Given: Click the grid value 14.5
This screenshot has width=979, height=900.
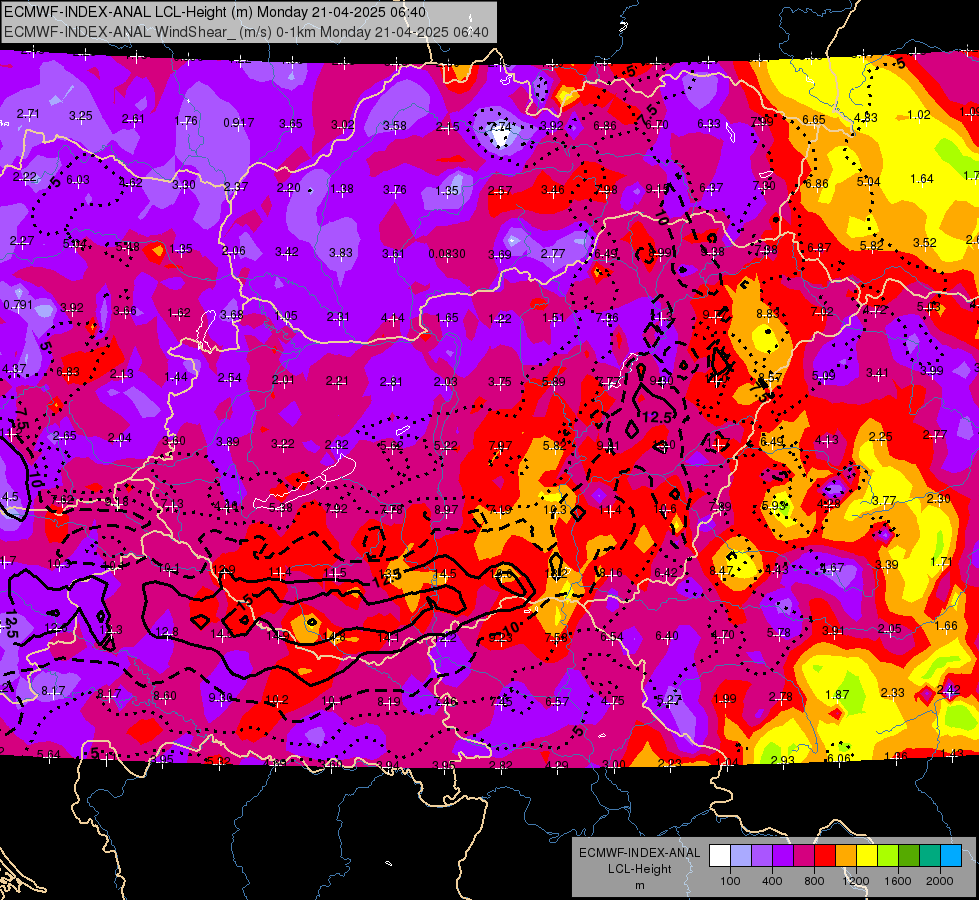Looking at the screenshot, I should 445,573.
